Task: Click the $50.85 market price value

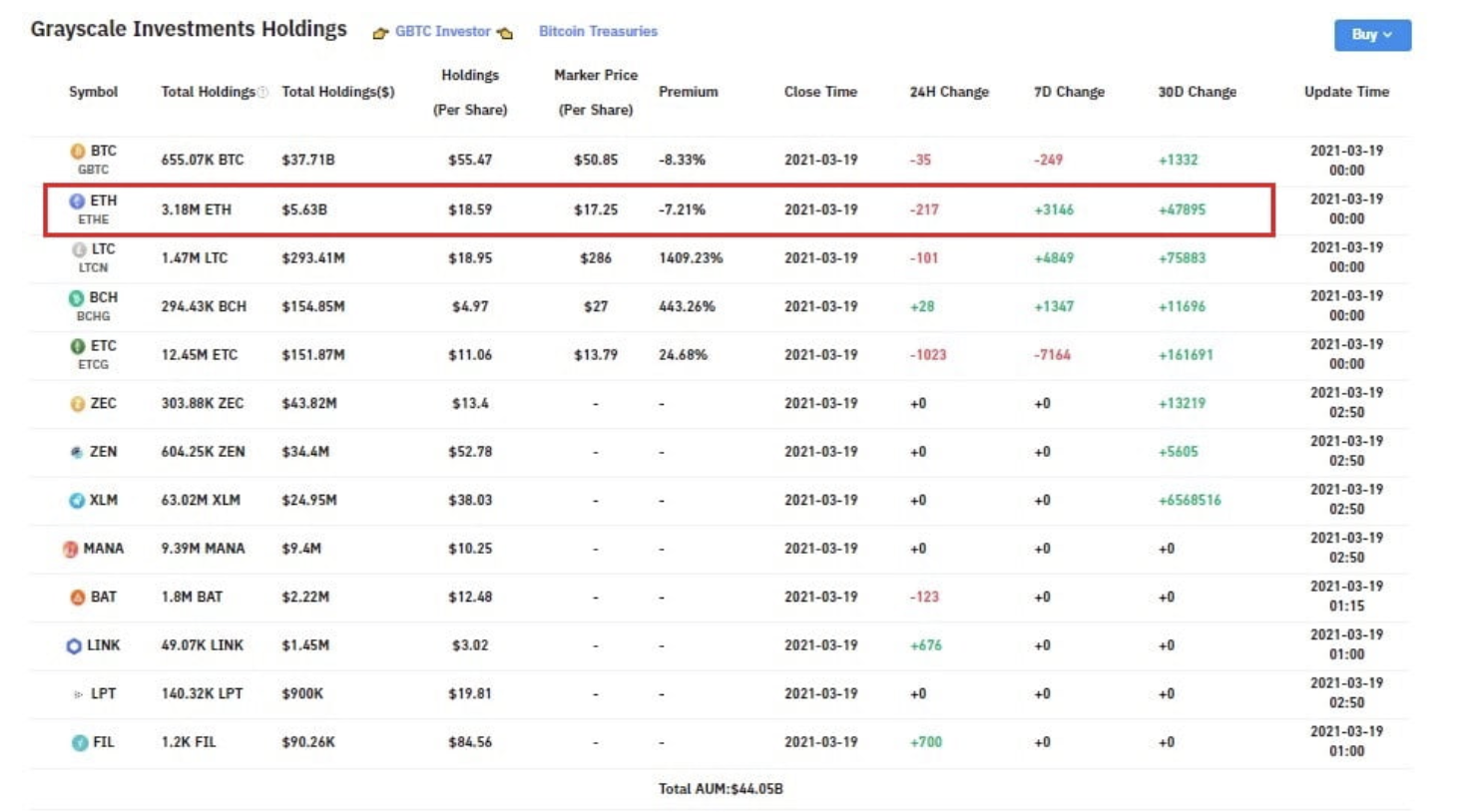Action: point(596,160)
